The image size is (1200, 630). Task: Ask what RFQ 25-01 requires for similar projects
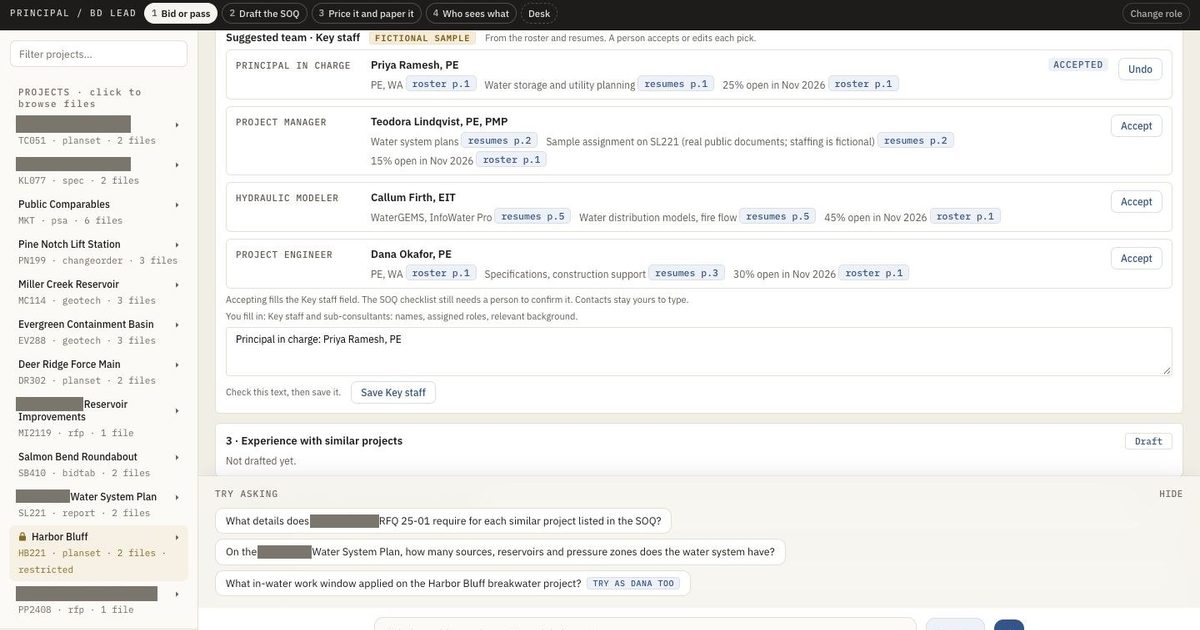click(x=443, y=521)
